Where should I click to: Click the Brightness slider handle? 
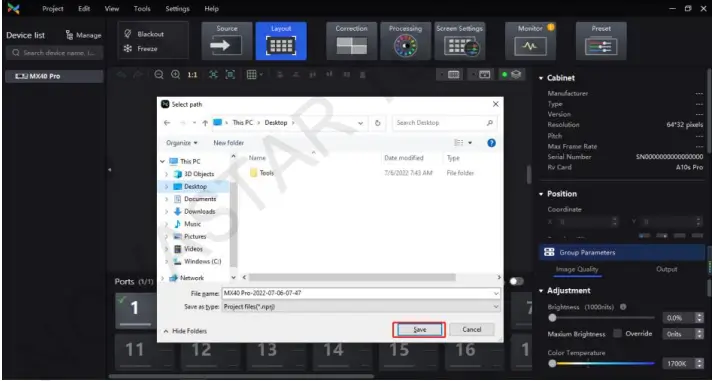tap(552, 318)
